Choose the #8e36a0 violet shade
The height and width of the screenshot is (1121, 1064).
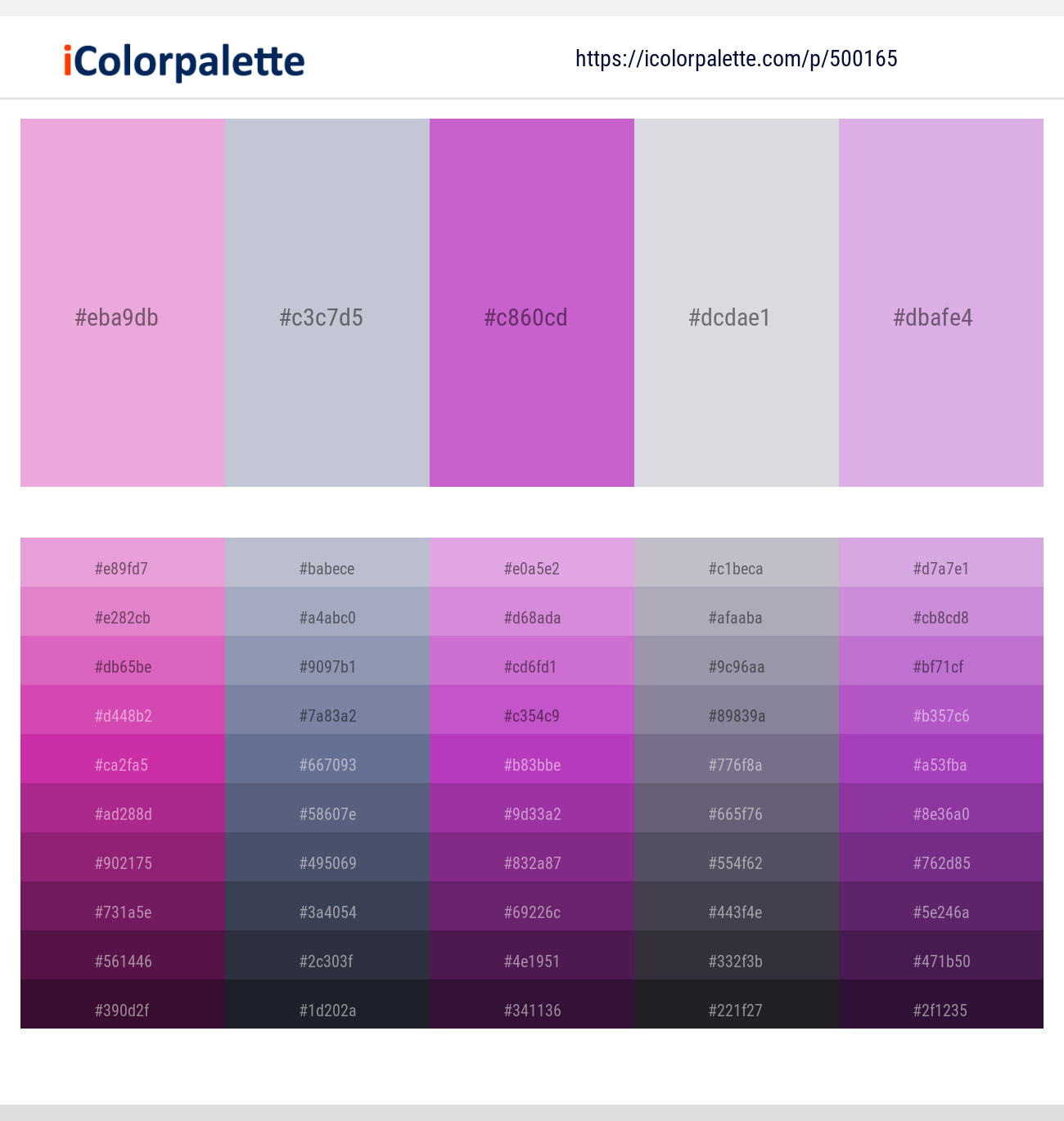pos(941,808)
